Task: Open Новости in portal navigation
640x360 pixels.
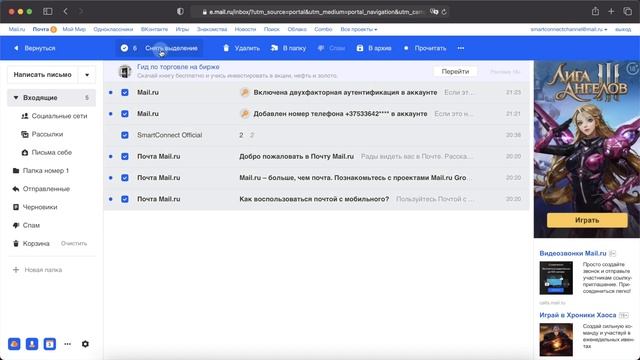Action: (245, 29)
